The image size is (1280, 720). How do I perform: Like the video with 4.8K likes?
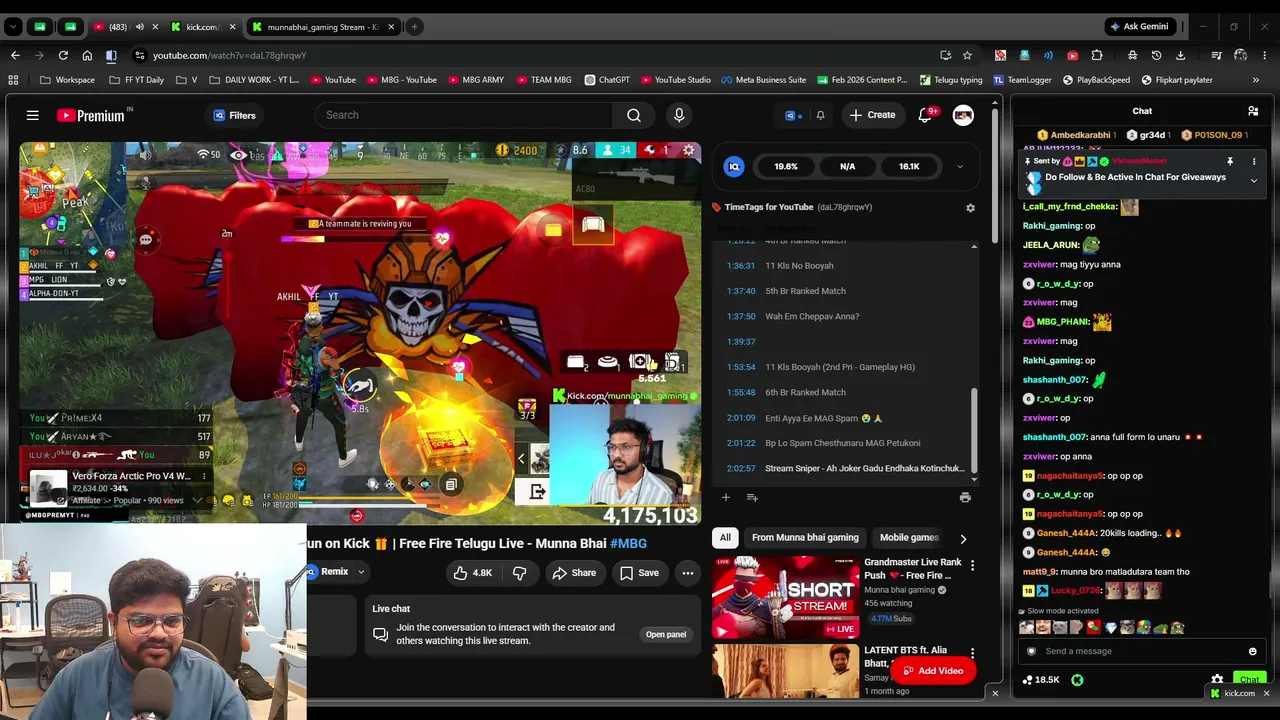pos(473,573)
